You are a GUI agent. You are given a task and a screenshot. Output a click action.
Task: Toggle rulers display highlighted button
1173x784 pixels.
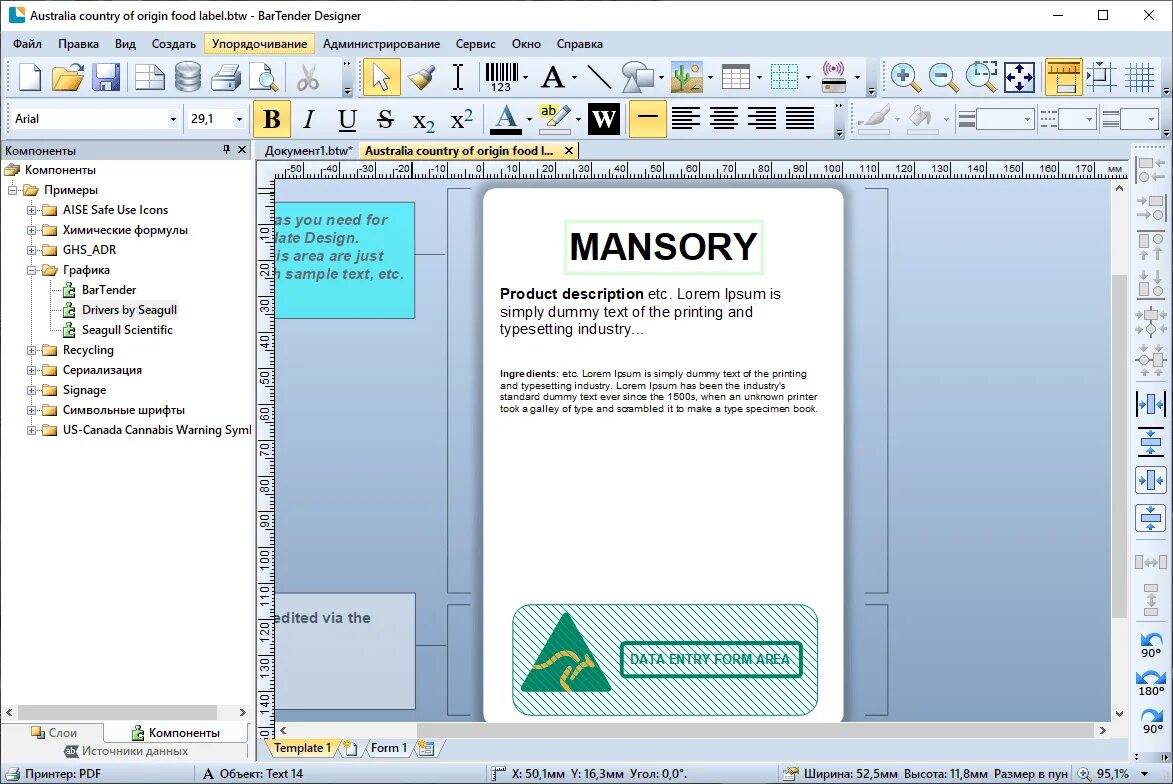coord(1063,77)
